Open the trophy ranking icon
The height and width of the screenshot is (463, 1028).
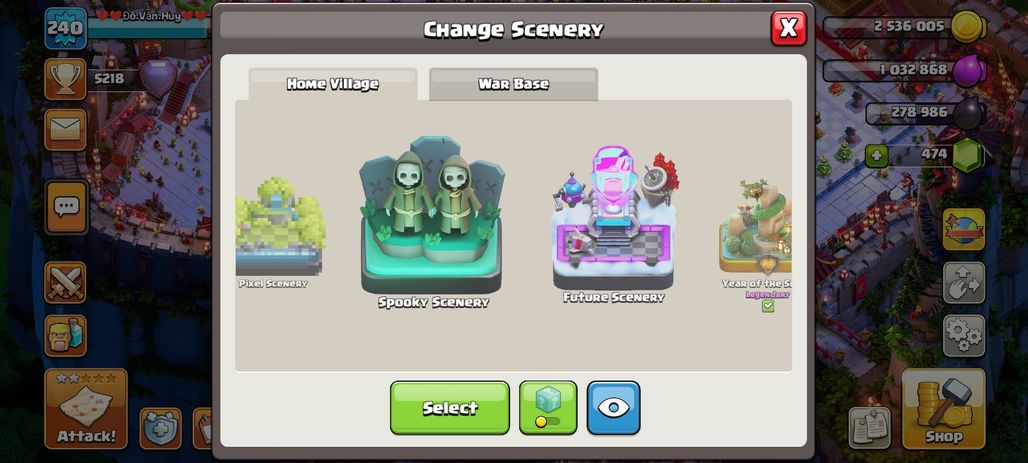[65, 79]
